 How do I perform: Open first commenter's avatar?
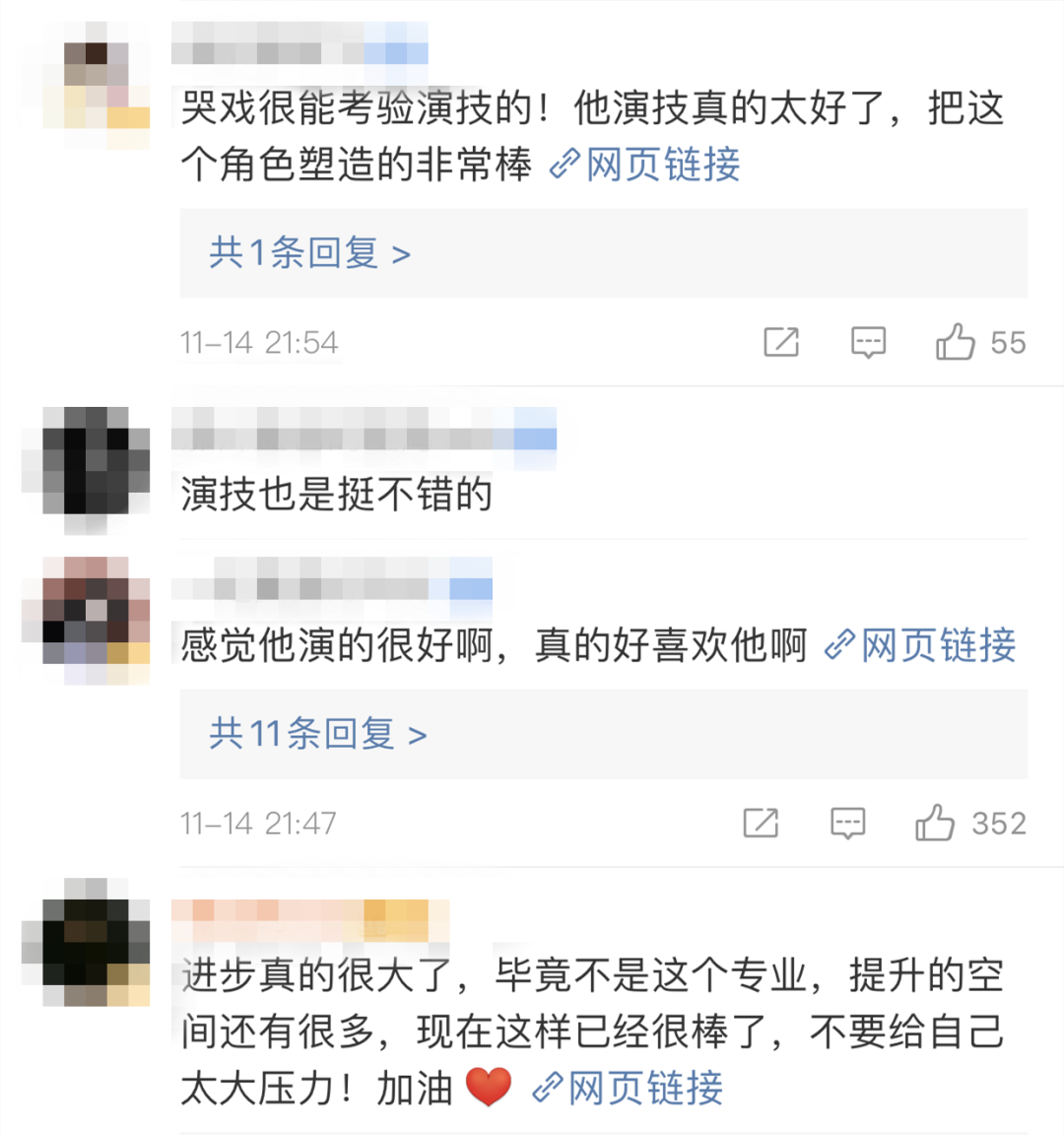(86, 86)
